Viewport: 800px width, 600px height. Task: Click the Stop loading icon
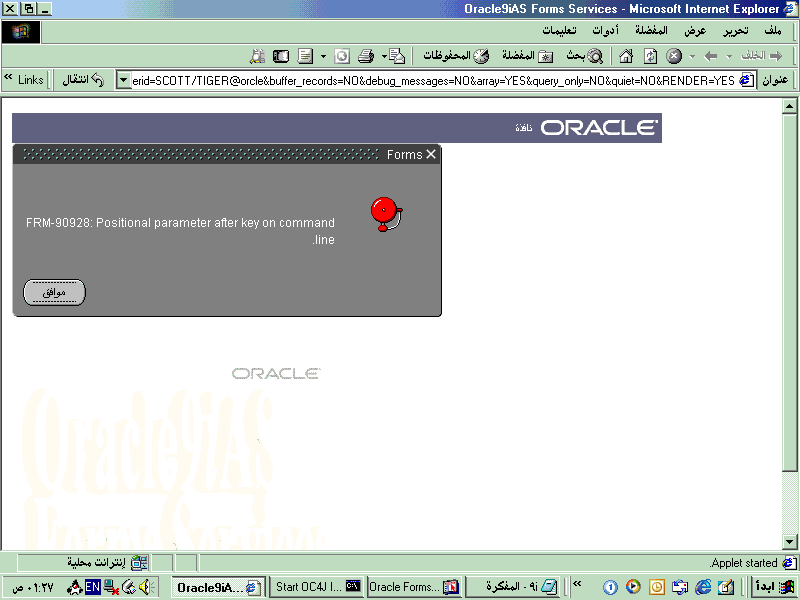674,56
